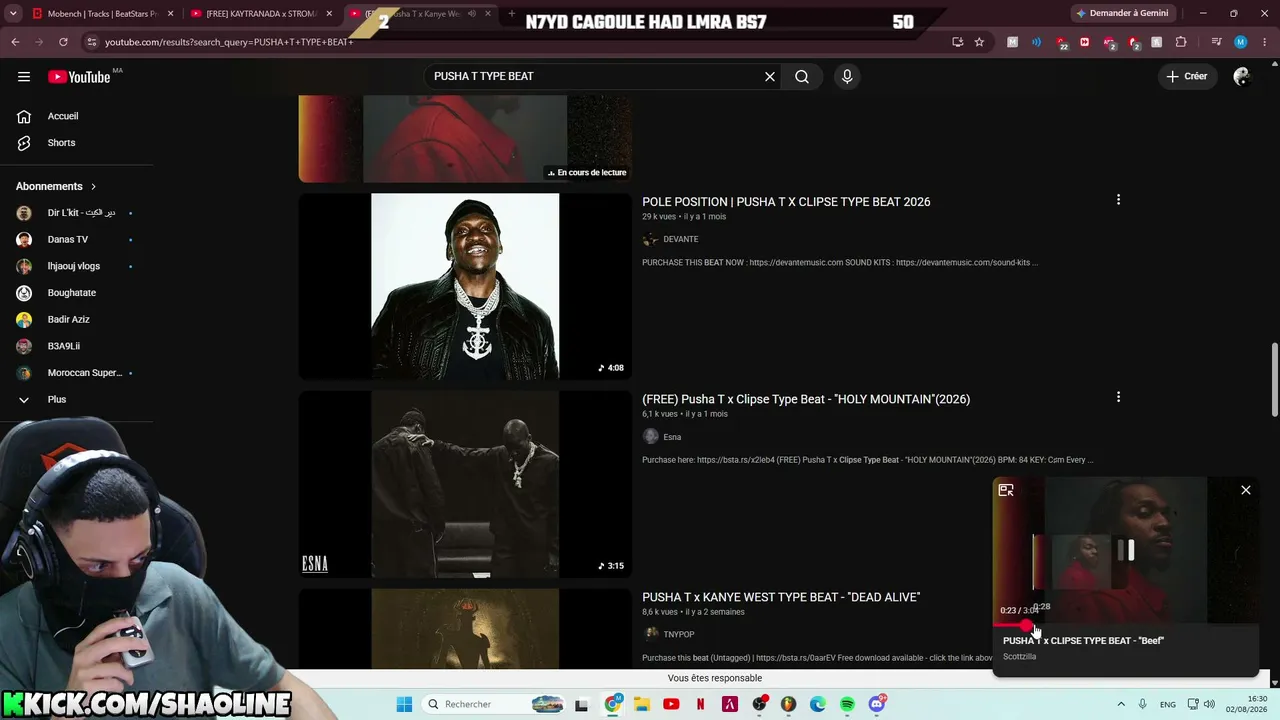Screen dimensions: 1280x720
Task: Start voice search with the microphone icon
Action: pos(847,77)
